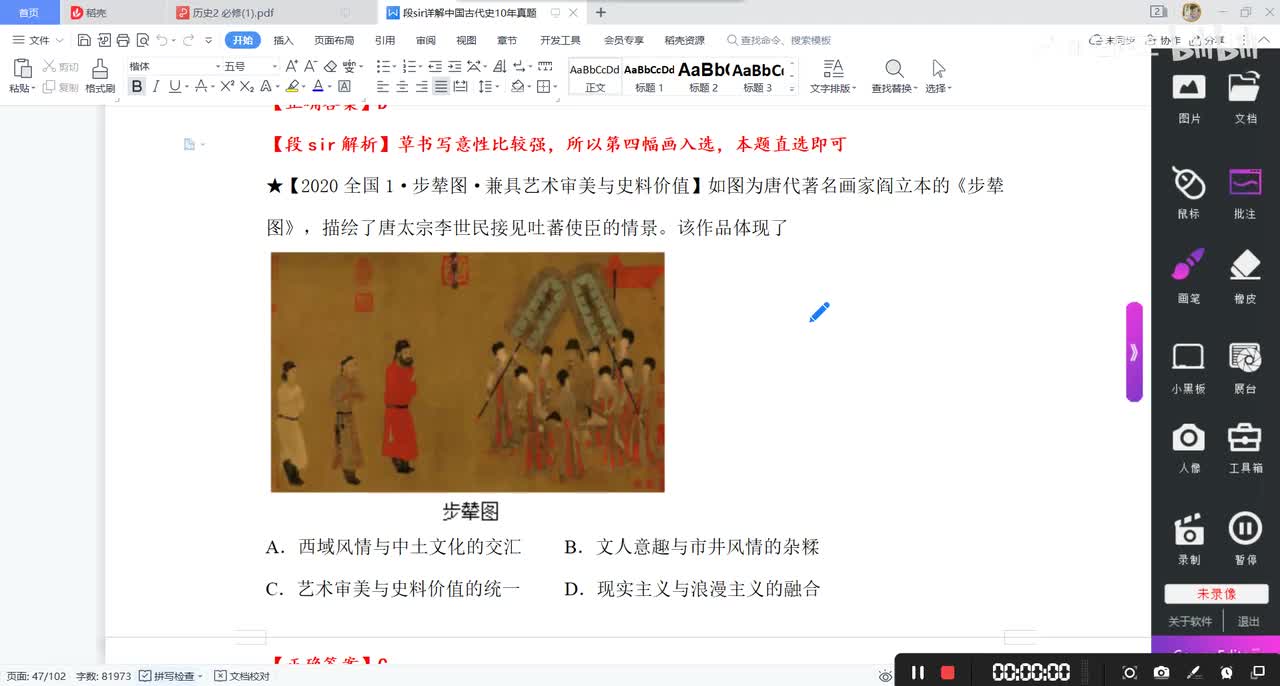Open the 图片 (Picture) tool in side panel
The image size is (1280, 686).
point(1189,98)
